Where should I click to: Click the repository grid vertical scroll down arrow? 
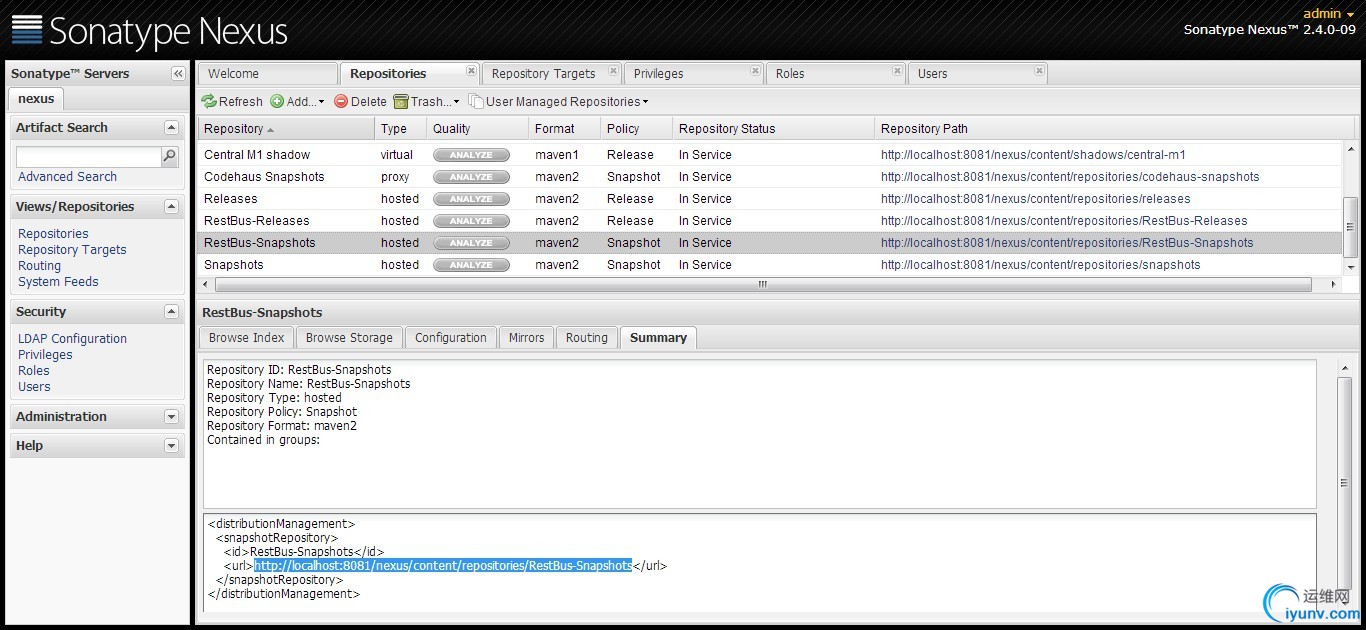click(1351, 267)
